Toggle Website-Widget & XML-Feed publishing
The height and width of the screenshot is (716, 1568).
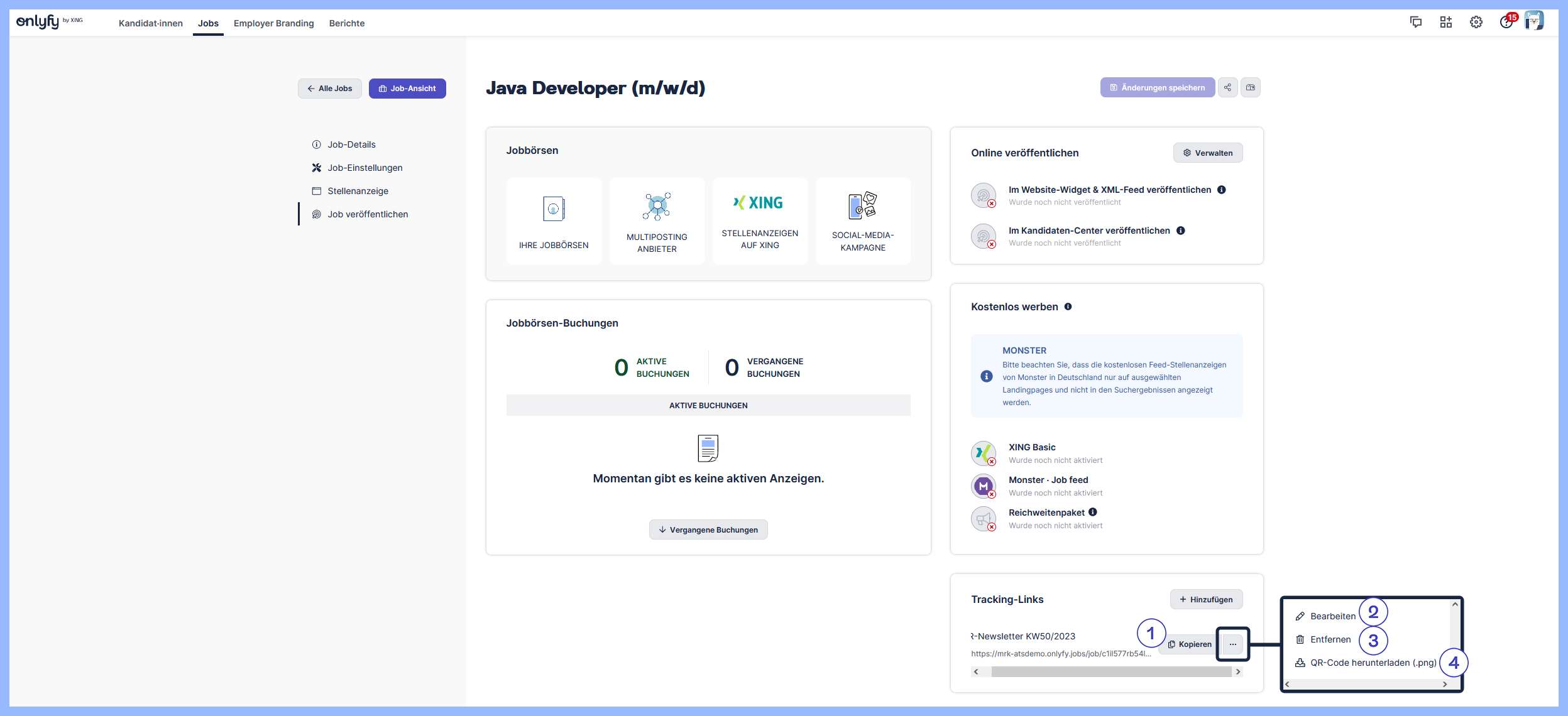[984, 195]
